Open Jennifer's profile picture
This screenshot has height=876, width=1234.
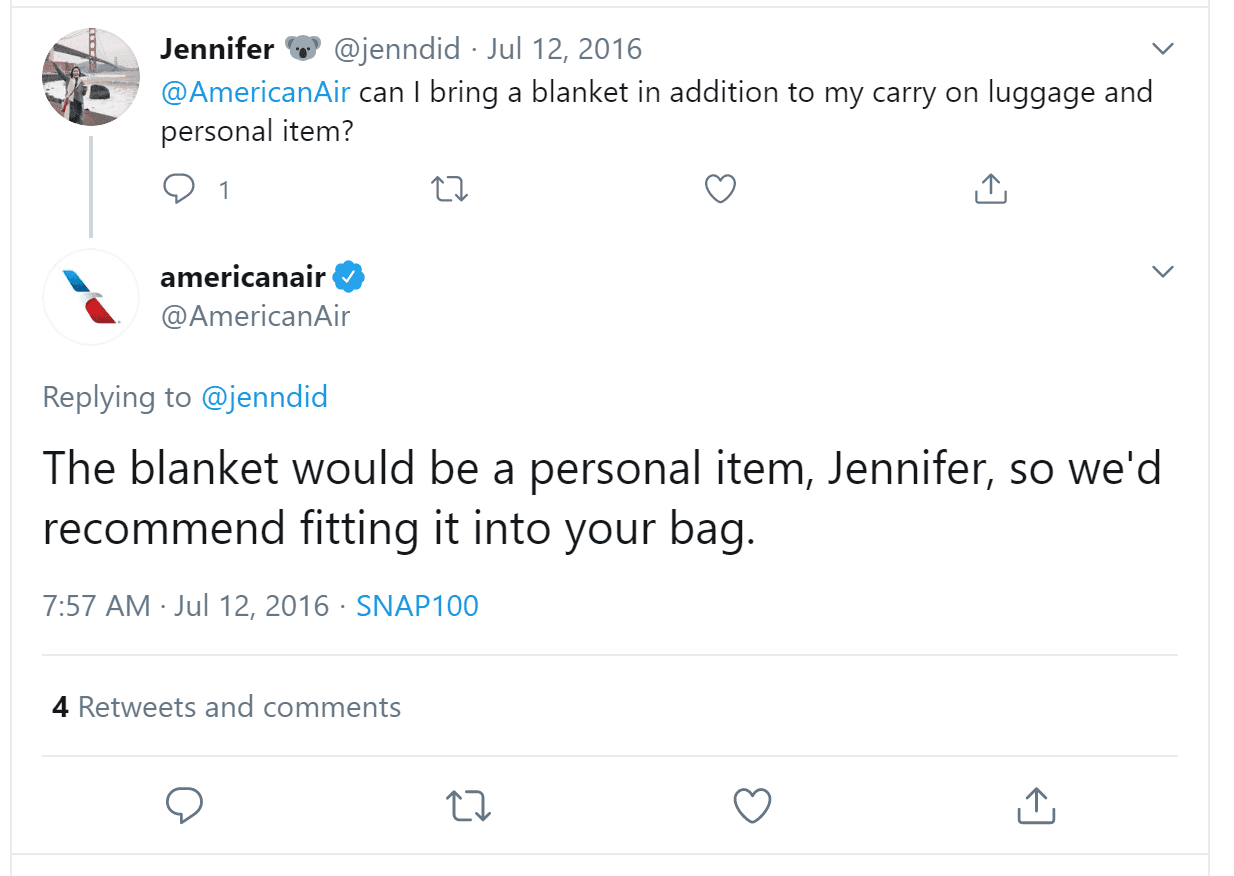click(91, 77)
